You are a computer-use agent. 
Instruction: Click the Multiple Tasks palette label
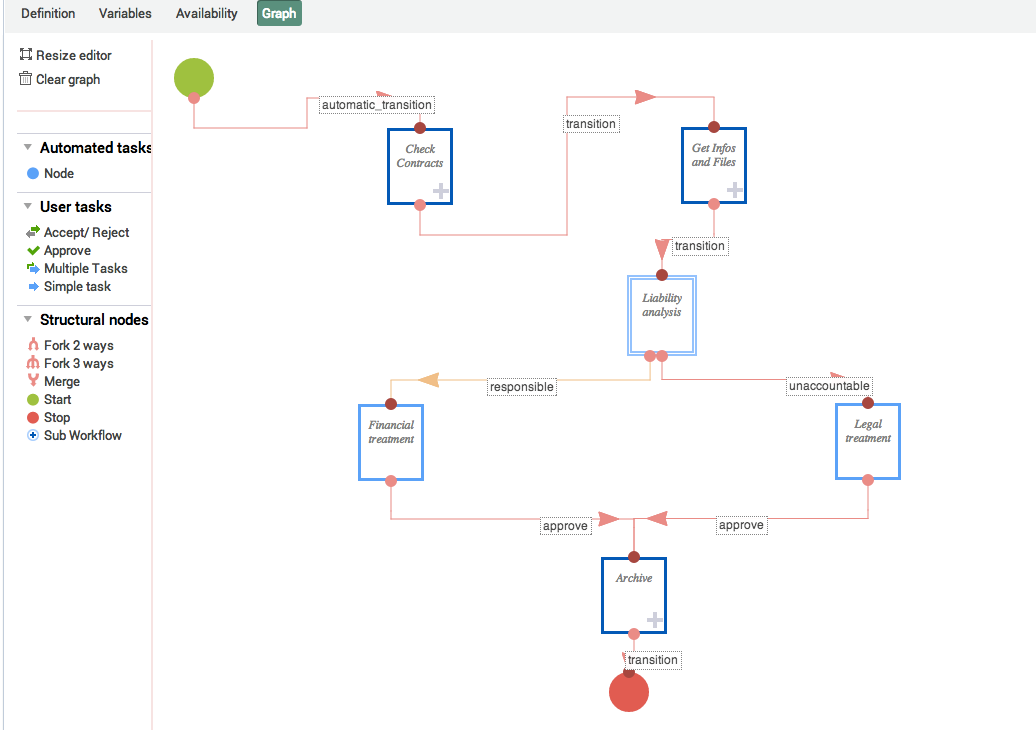click(86, 268)
